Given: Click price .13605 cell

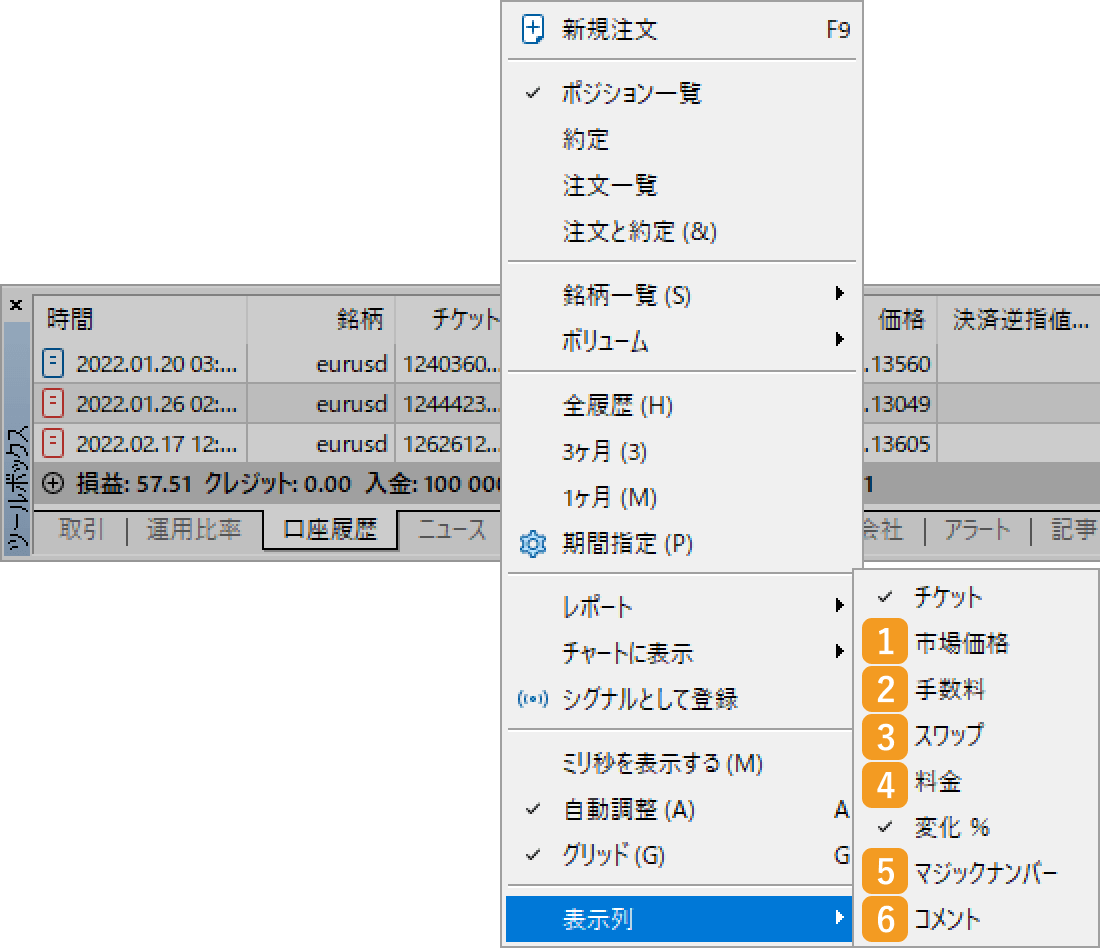Looking at the screenshot, I should pyautogui.click(x=900, y=443).
